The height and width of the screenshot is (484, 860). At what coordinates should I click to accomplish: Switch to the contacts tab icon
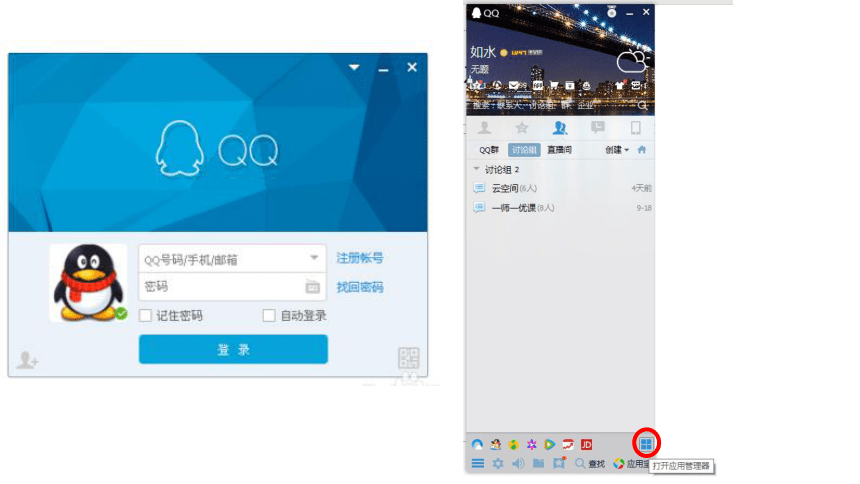484,128
